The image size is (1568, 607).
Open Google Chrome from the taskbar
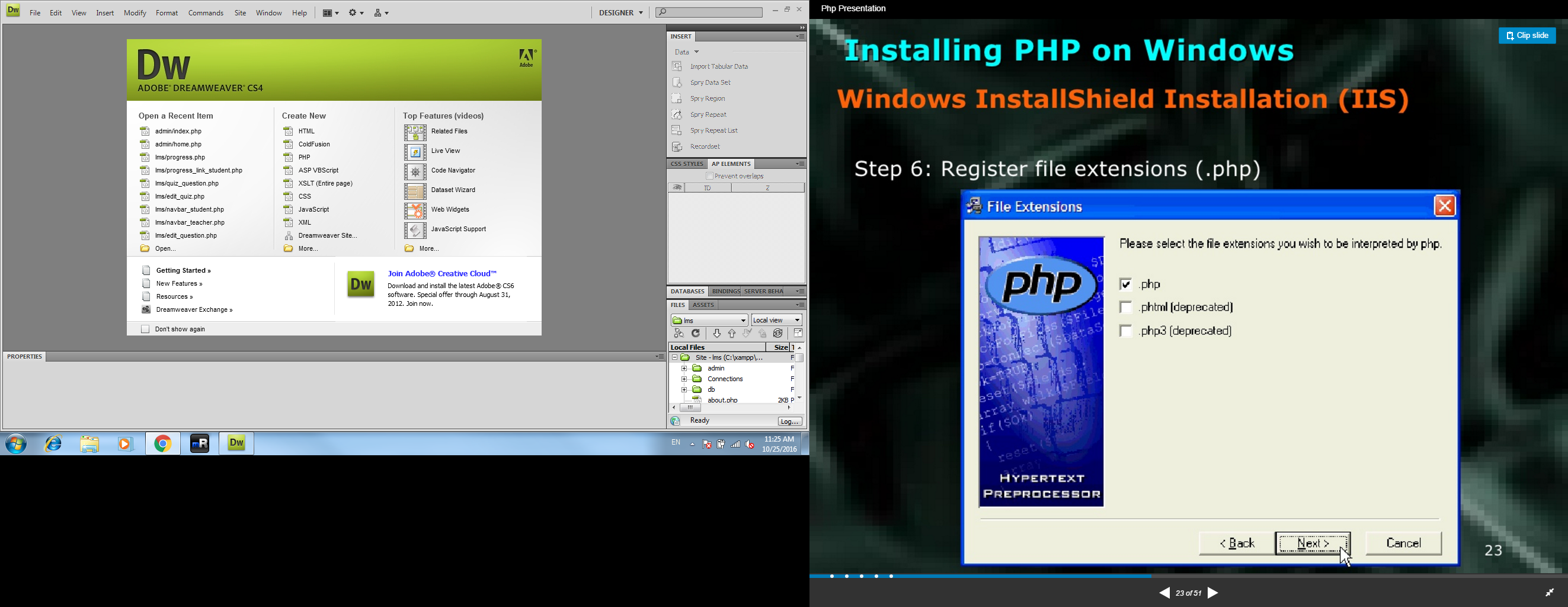tap(163, 444)
